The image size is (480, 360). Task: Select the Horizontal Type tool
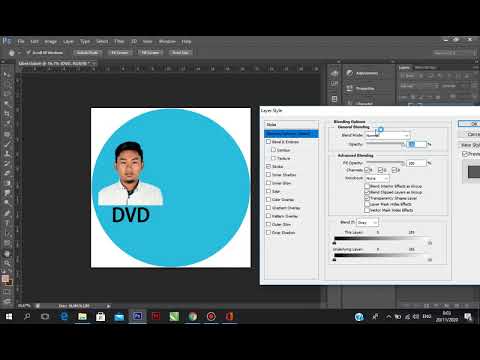(x=7, y=223)
